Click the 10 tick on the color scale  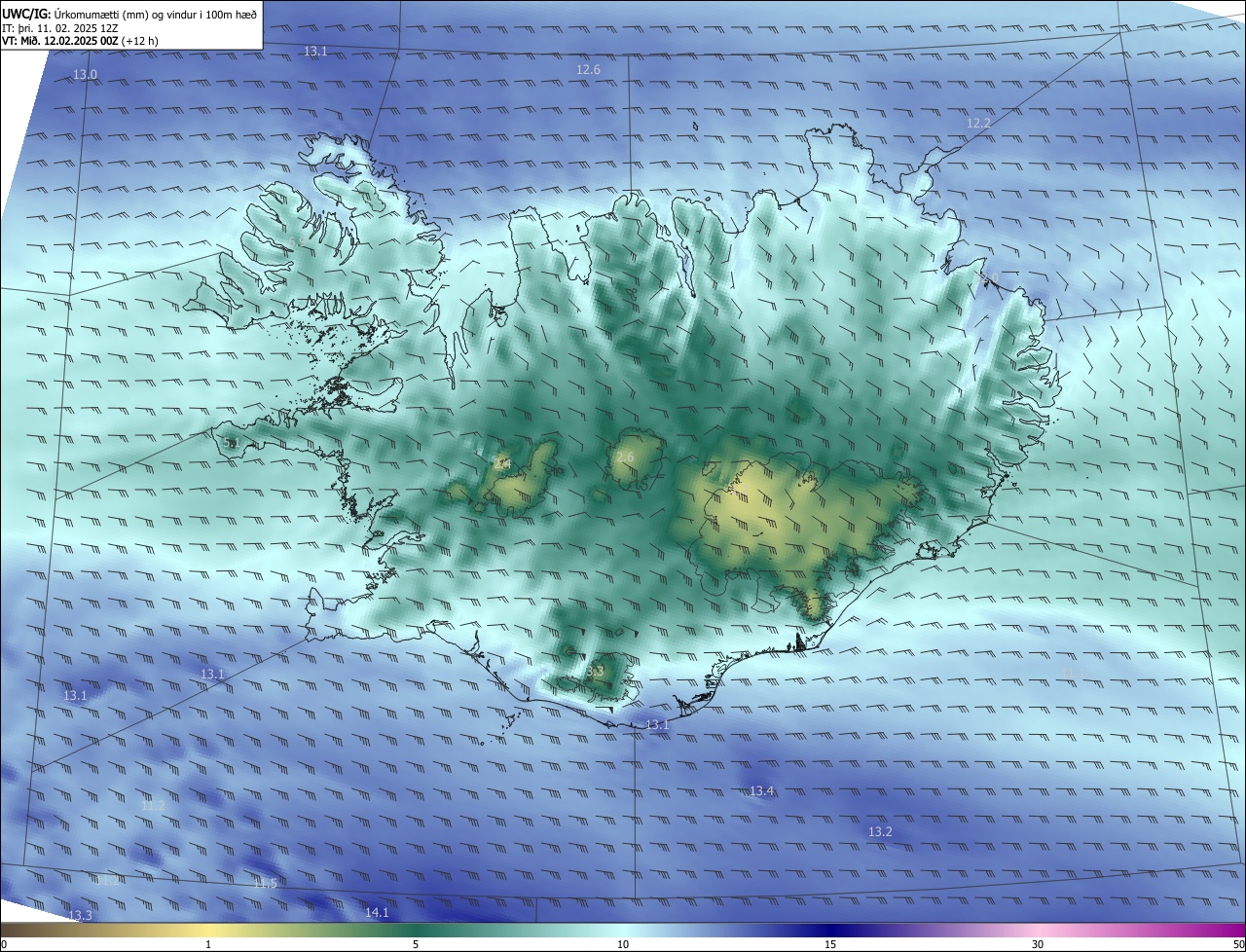623,944
